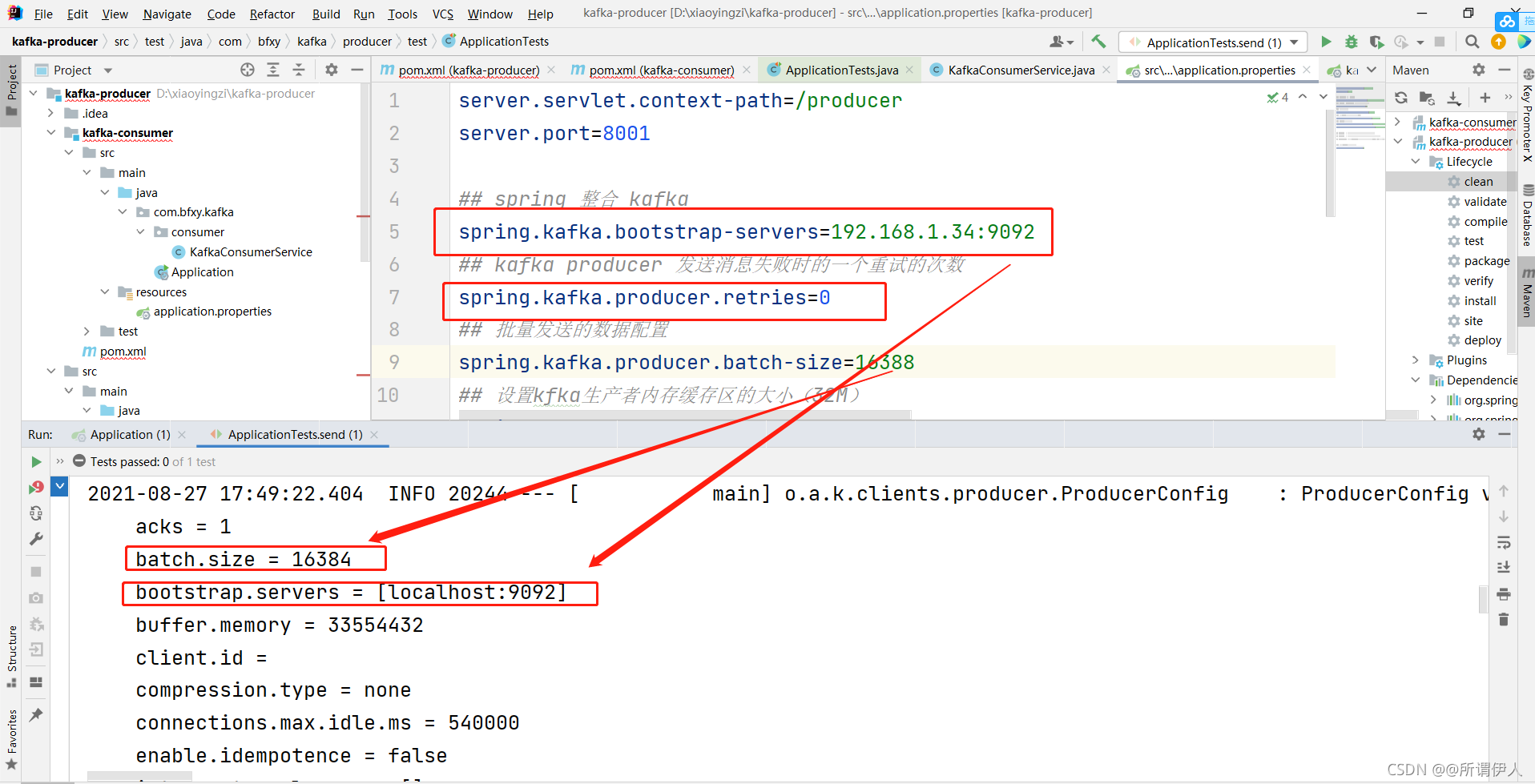Open the Refactor menu

point(272,14)
